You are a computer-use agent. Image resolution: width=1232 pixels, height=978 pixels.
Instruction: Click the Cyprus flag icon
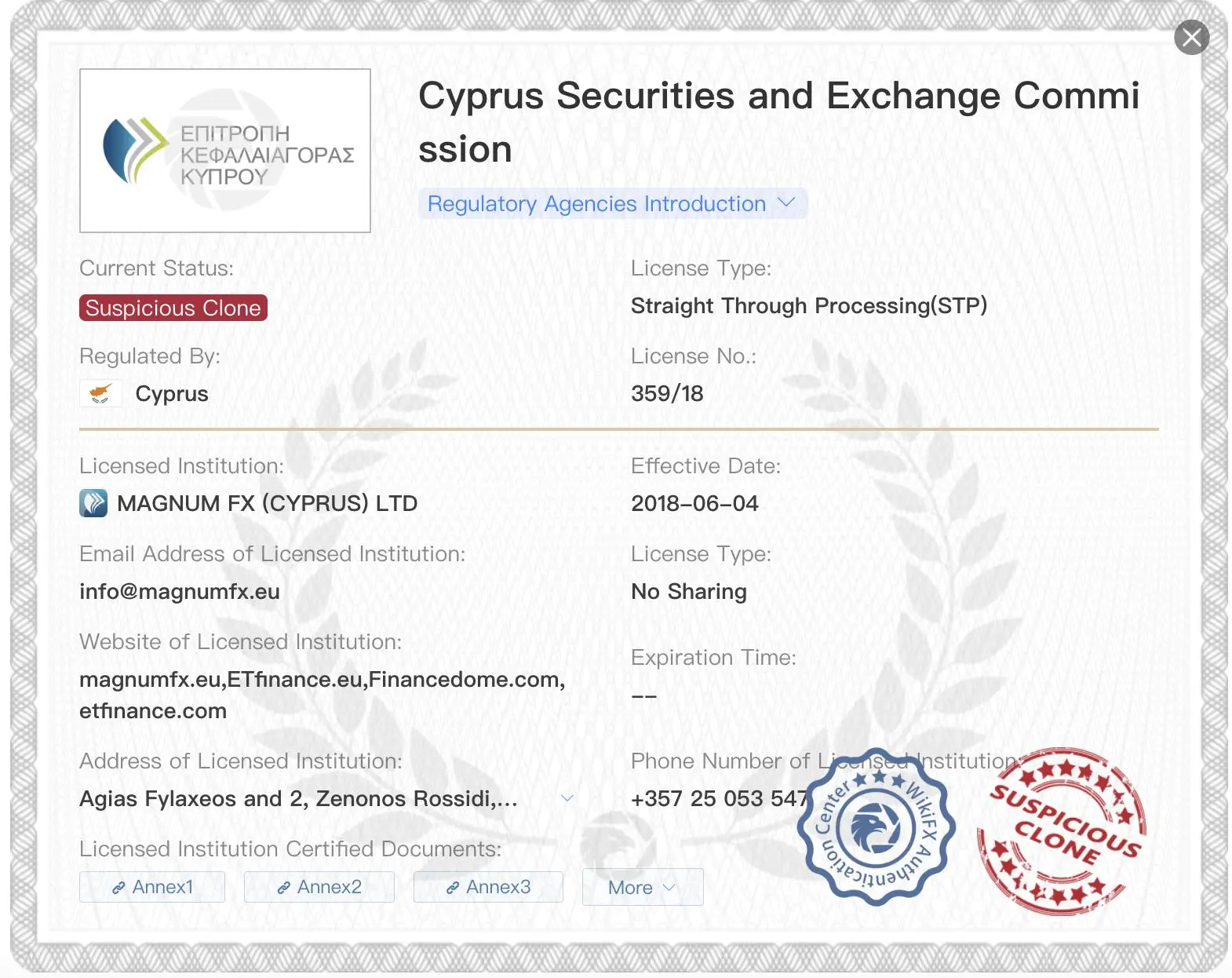click(100, 393)
